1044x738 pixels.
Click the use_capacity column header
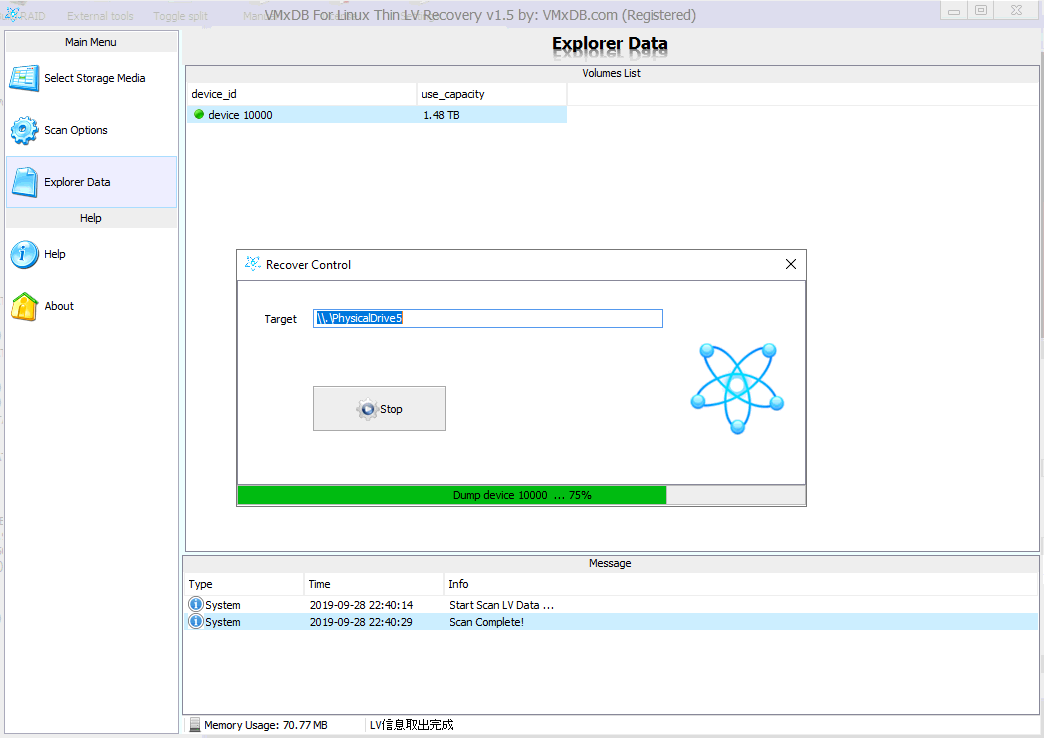(x=492, y=94)
